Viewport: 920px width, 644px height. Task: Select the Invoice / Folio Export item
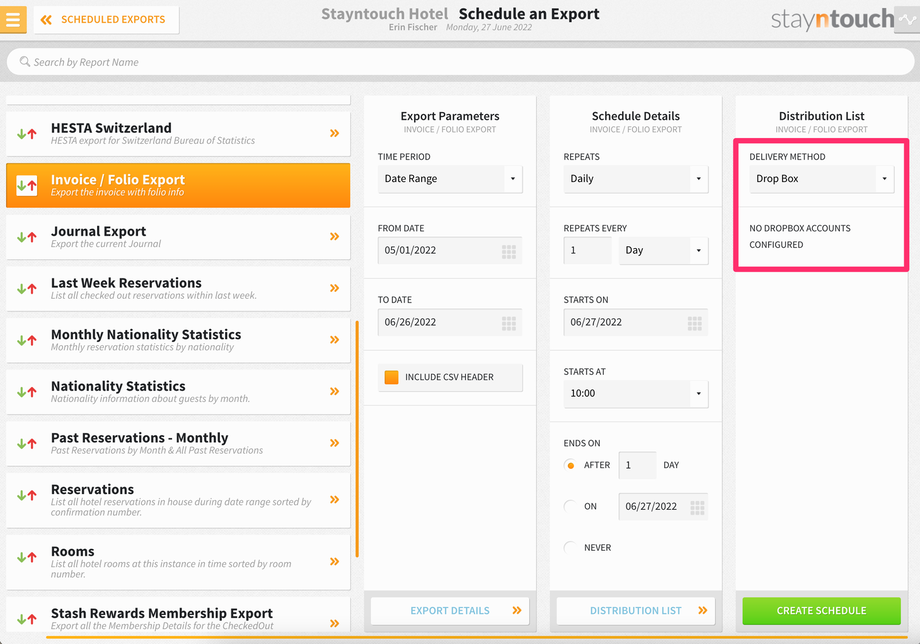[x=178, y=185]
